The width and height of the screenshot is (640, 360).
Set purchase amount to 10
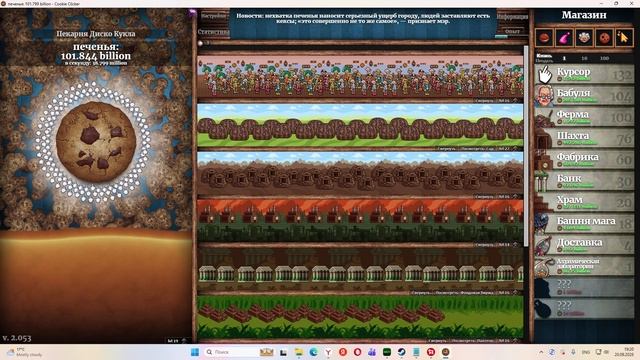tap(584, 58)
